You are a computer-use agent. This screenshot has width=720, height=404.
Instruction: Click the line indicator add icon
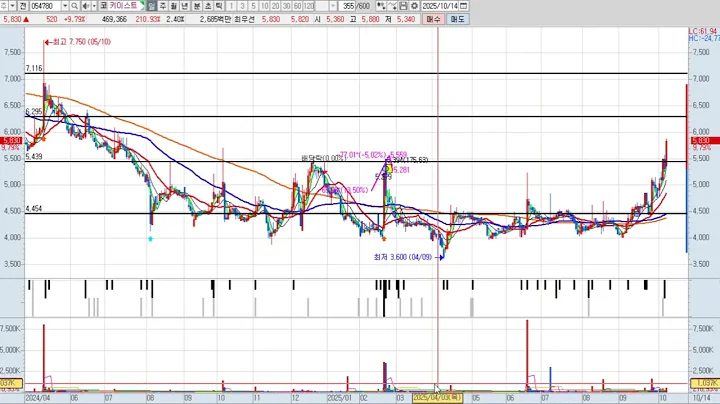392,6
